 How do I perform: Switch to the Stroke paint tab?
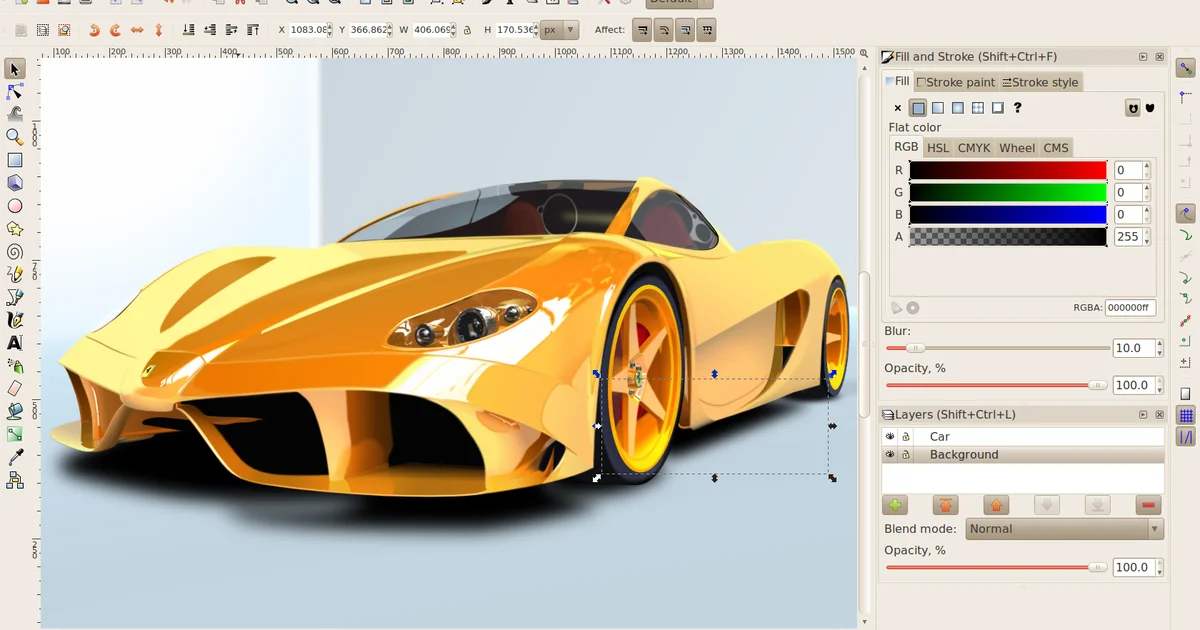click(956, 82)
